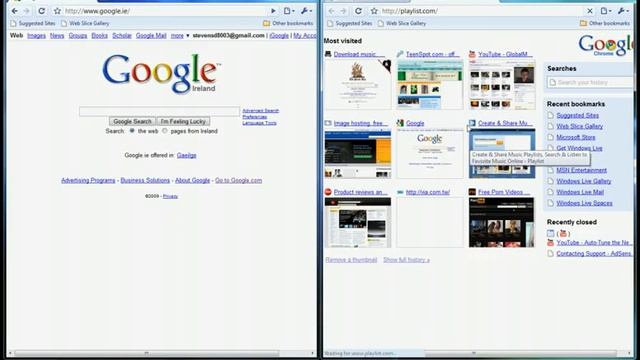Click Go arrow in Google.ie window
The height and width of the screenshot is (360, 640).
[273, 11]
